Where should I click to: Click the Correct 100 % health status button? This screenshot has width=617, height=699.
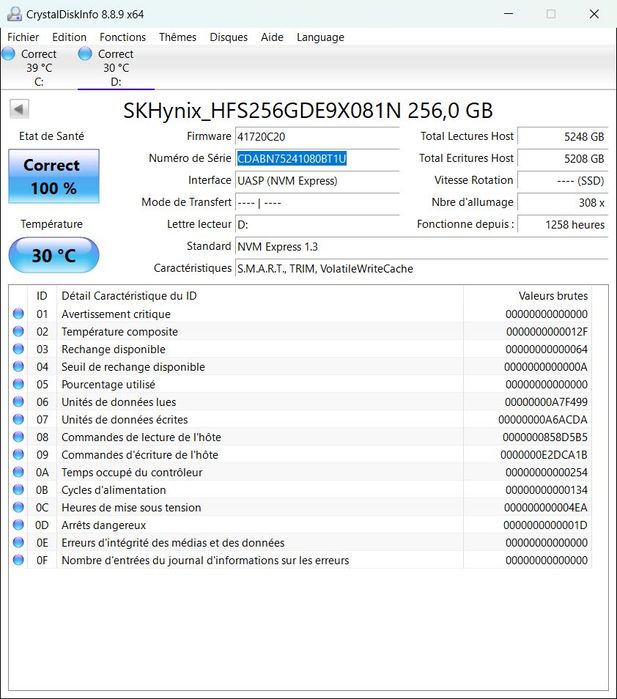tap(53, 177)
